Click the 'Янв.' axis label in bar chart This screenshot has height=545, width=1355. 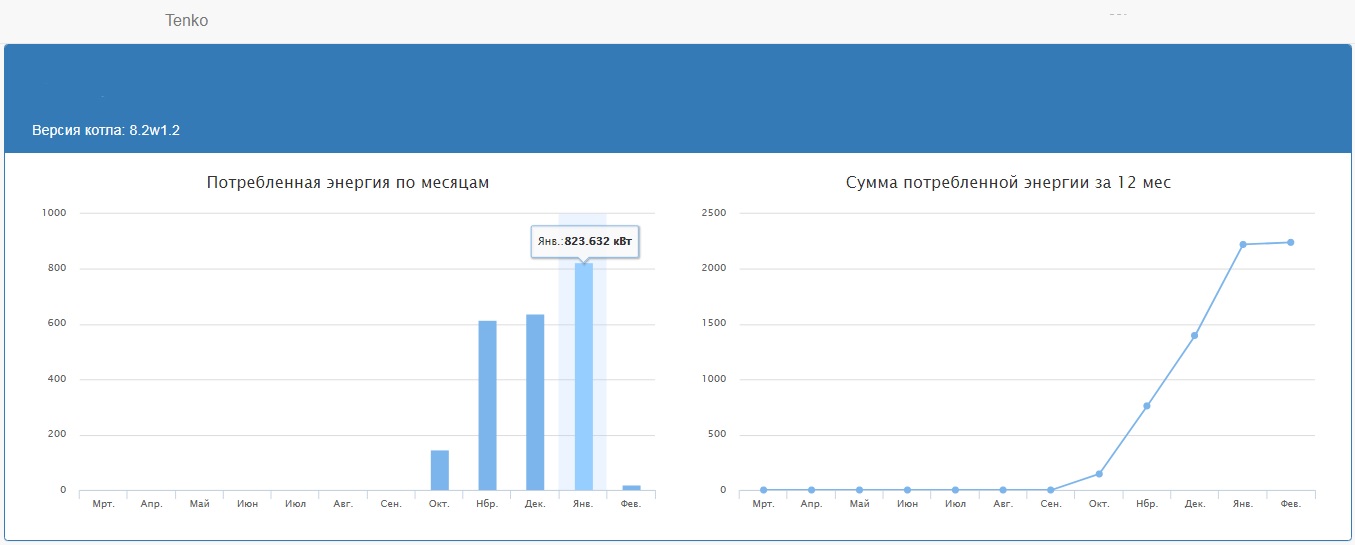pyautogui.click(x=583, y=504)
